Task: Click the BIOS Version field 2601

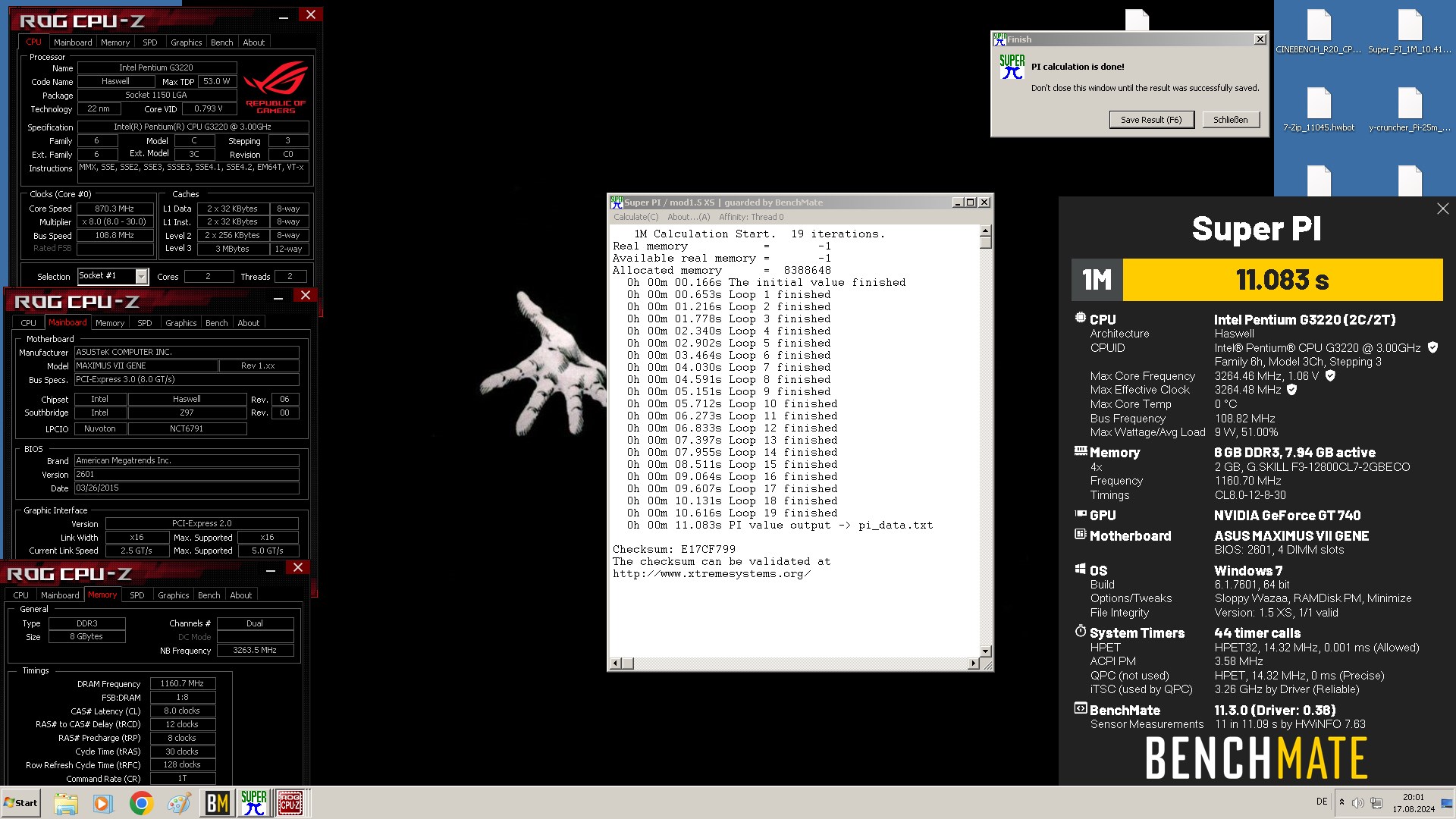Action: 187,474
